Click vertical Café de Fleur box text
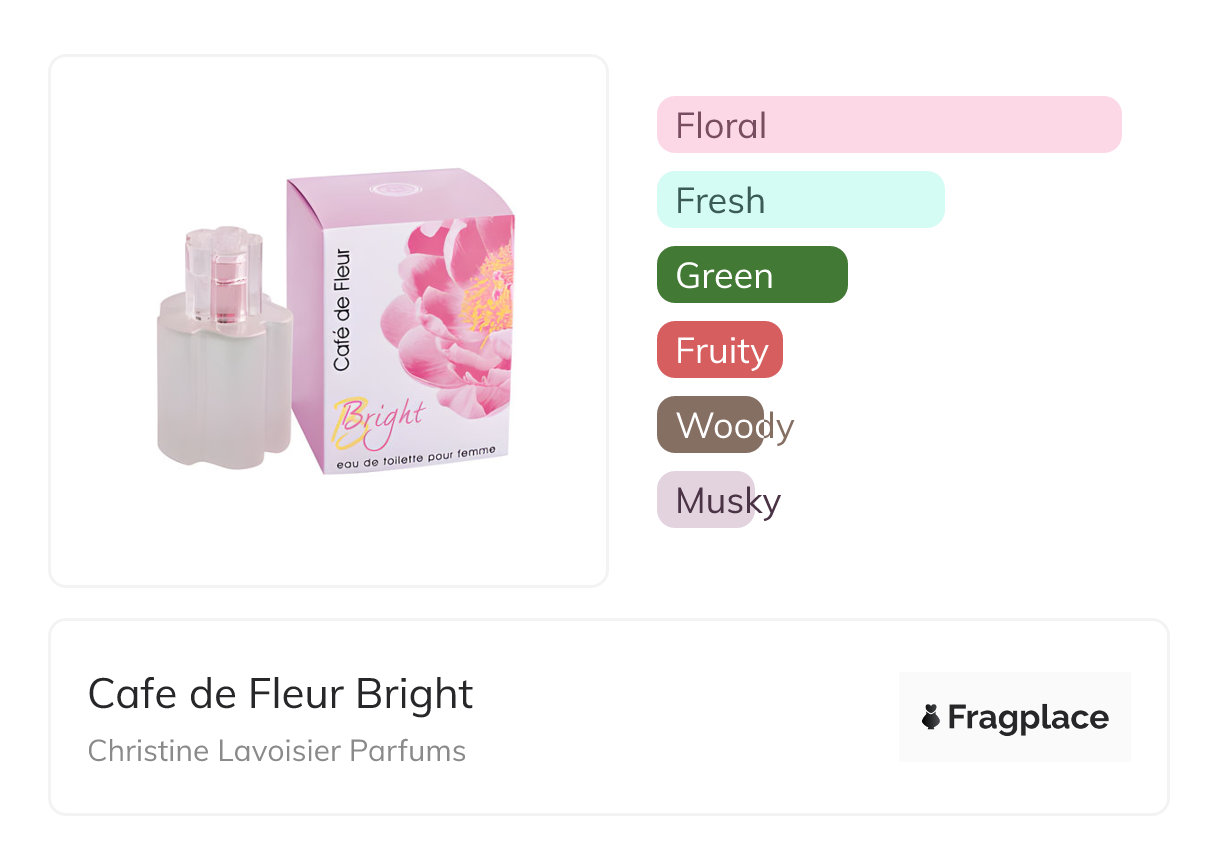The width and height of the screenshot is (1218, 864). (342, 310)
